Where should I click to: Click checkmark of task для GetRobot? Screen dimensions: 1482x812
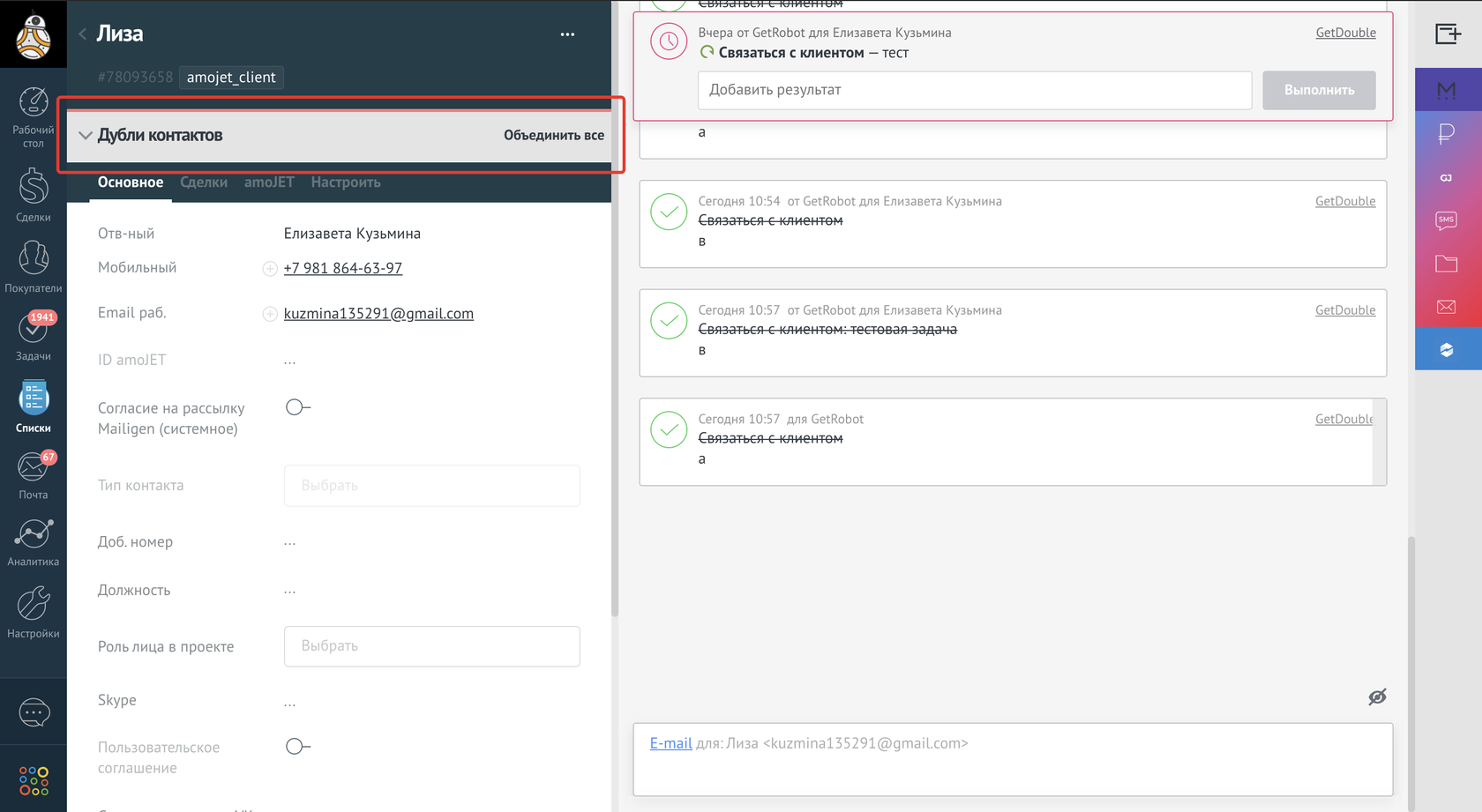(x=669, y=429)
